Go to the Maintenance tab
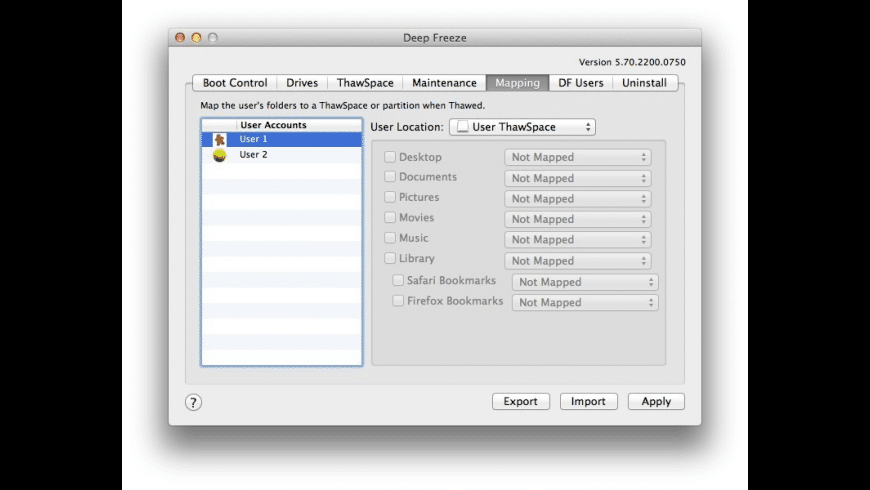This screenshot has height=490, width=870. tap(444, 83)
